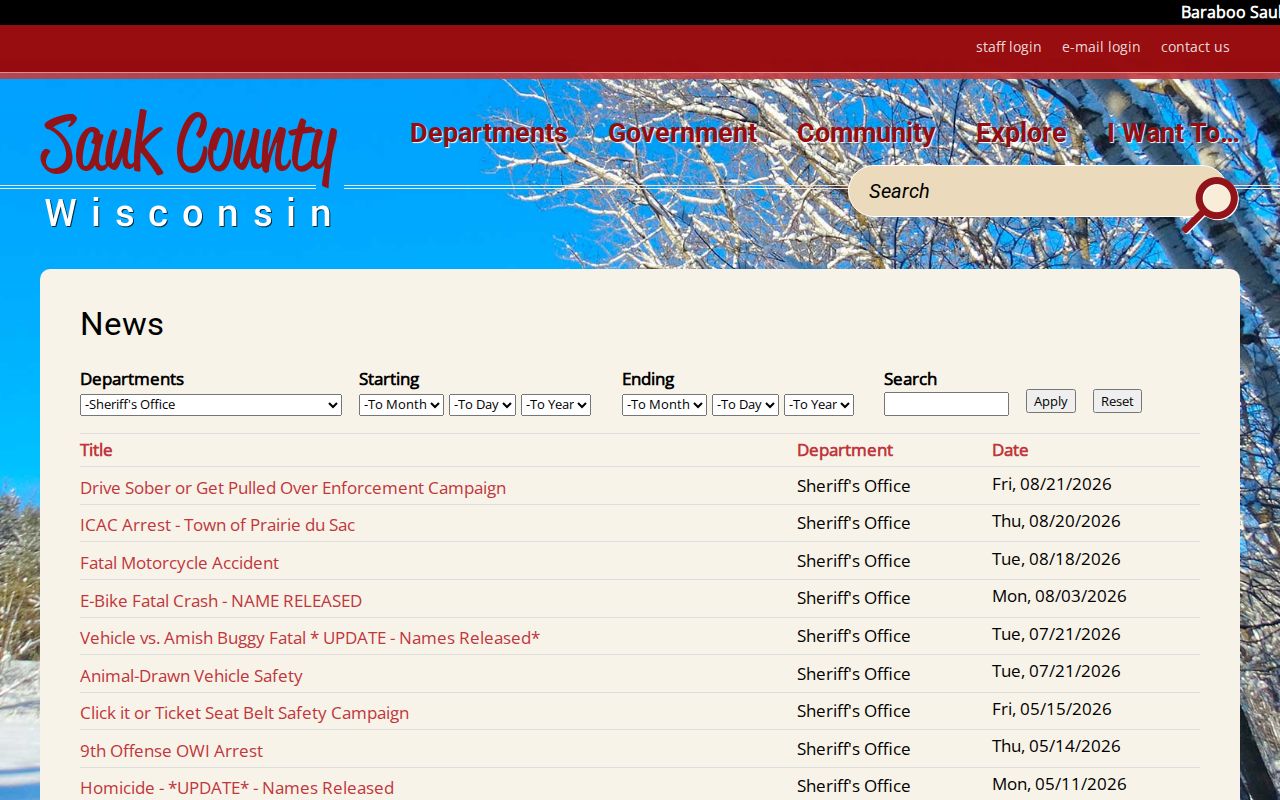Screen dimensions: 1280x800
Task: Open the Explore main menu
Action: point(1021,133)
